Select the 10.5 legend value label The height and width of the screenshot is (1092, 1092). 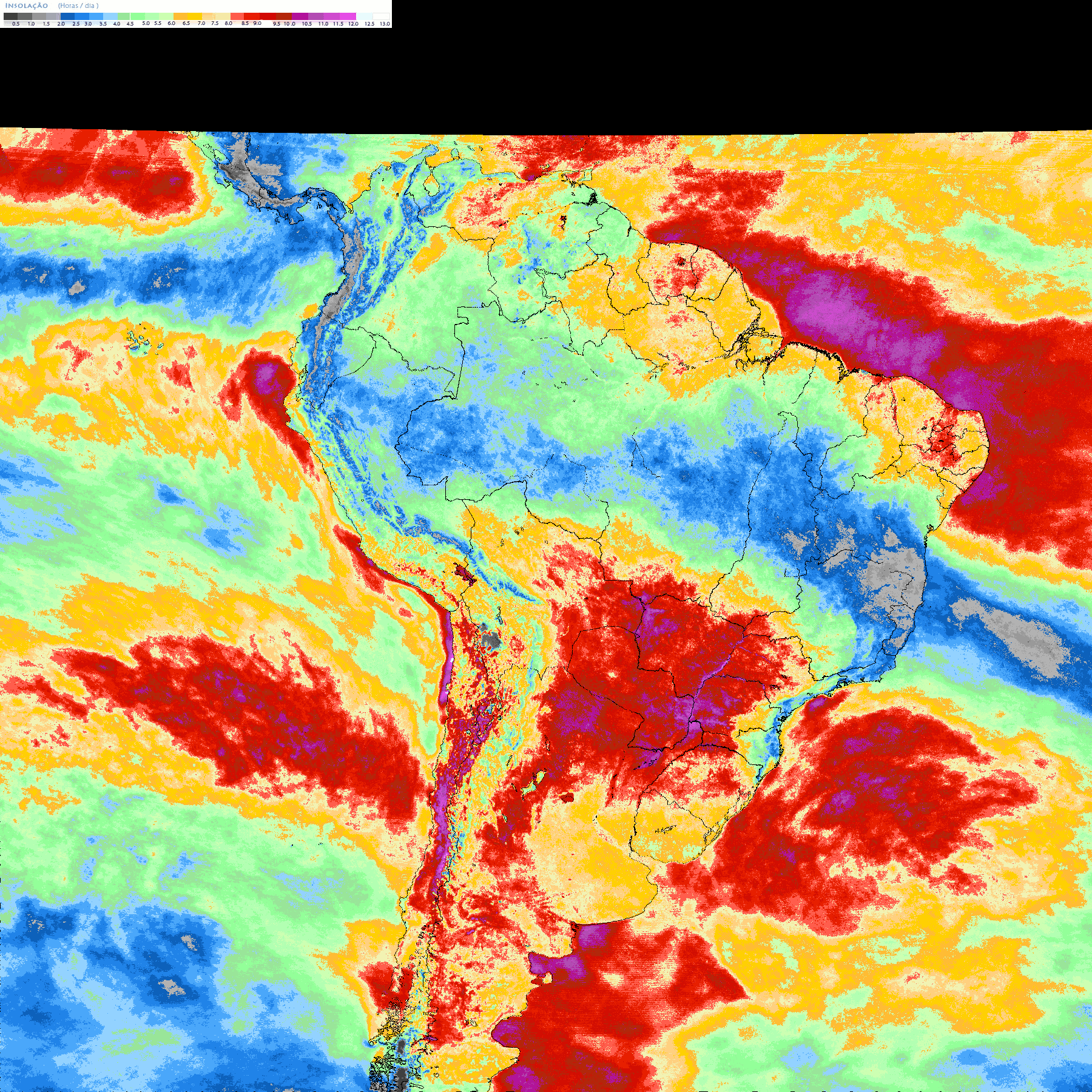(307, 24)
